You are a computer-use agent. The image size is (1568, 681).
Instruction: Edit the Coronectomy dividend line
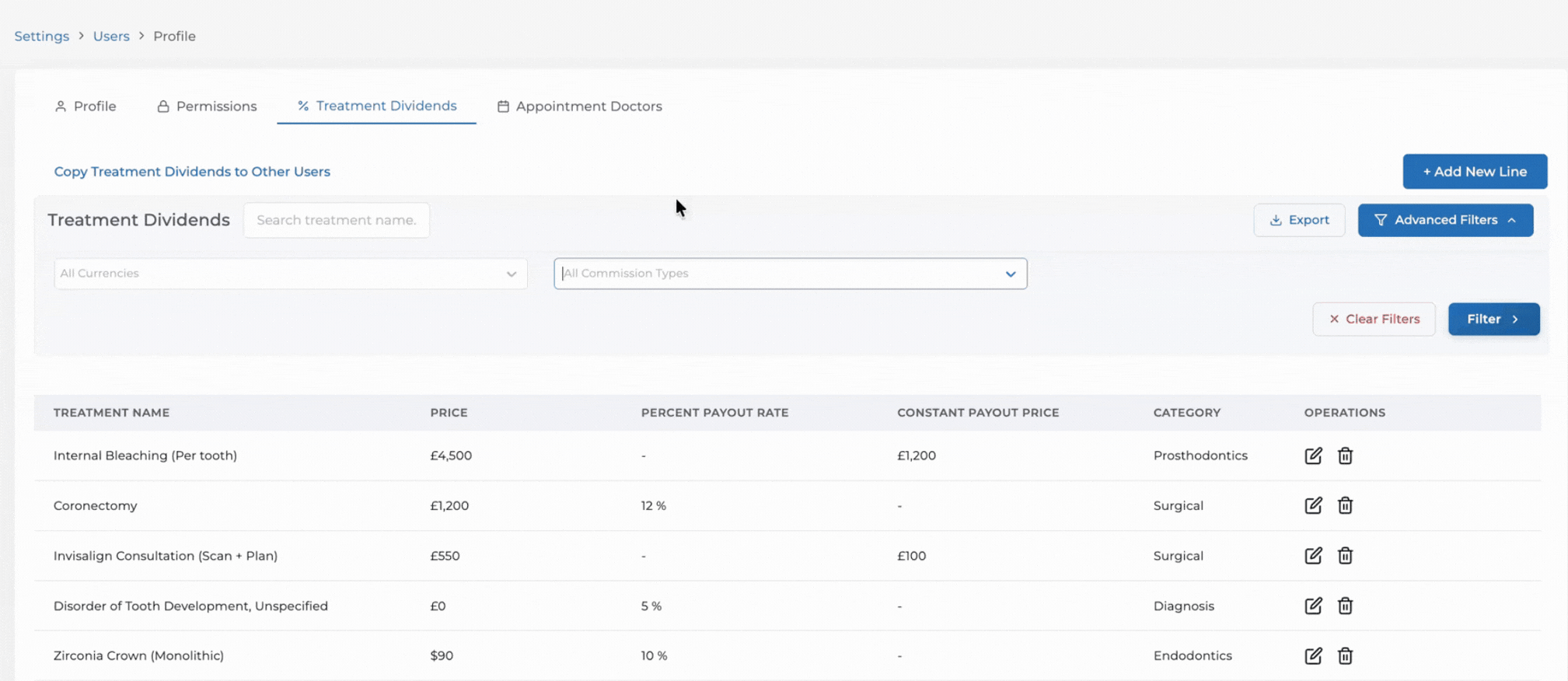(x=1313, y=505)
